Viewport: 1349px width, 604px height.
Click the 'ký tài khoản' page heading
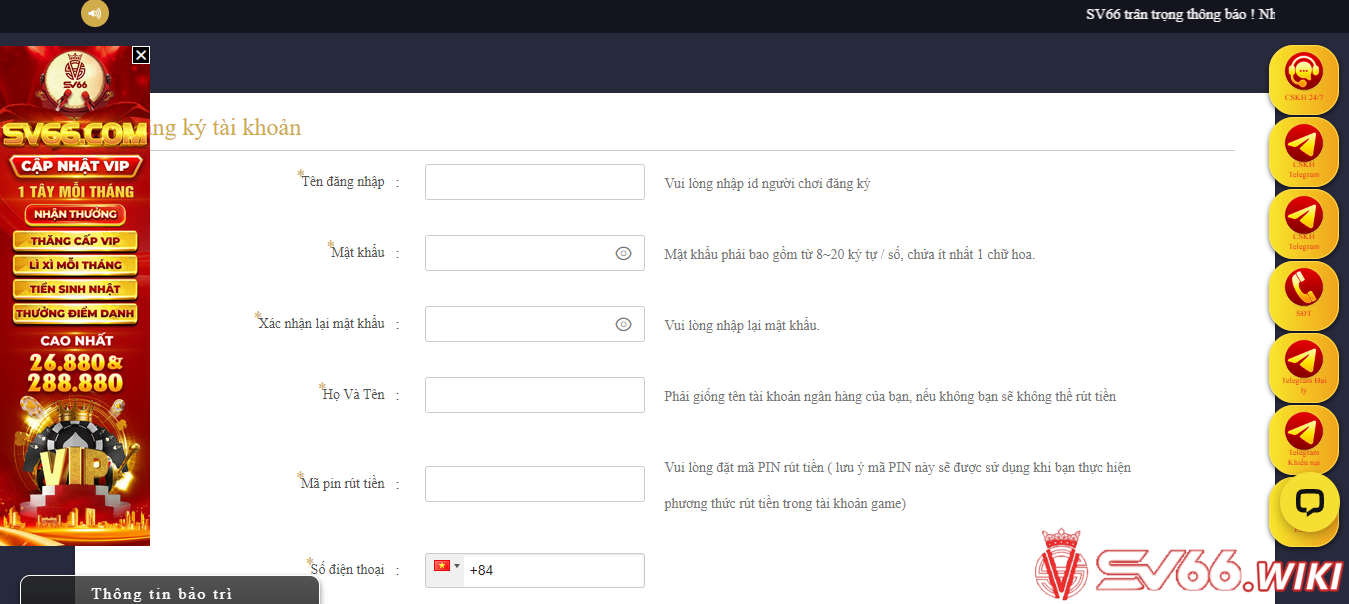[225, 127]
